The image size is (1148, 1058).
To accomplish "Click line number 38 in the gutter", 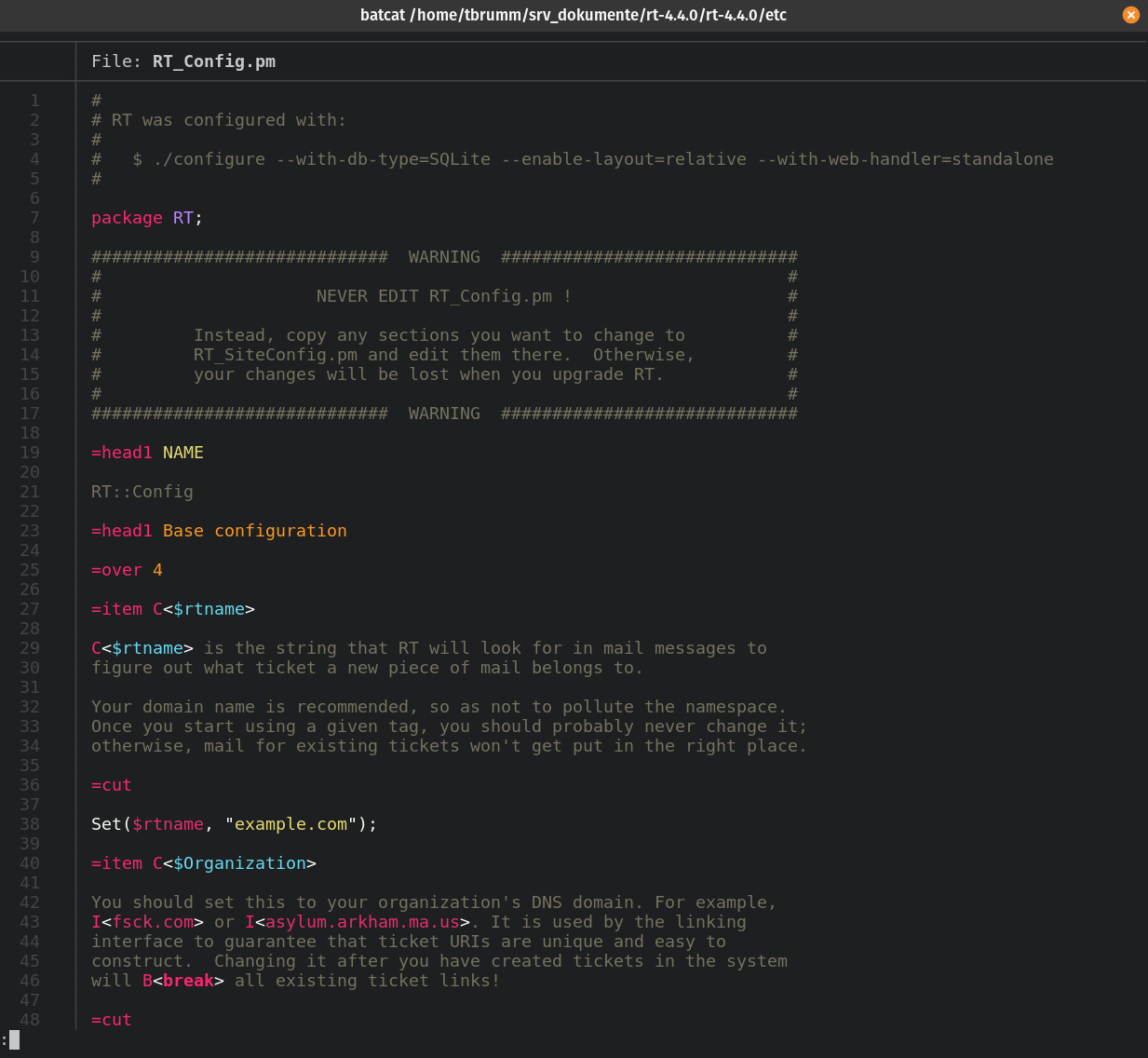I will coord(30,824).
